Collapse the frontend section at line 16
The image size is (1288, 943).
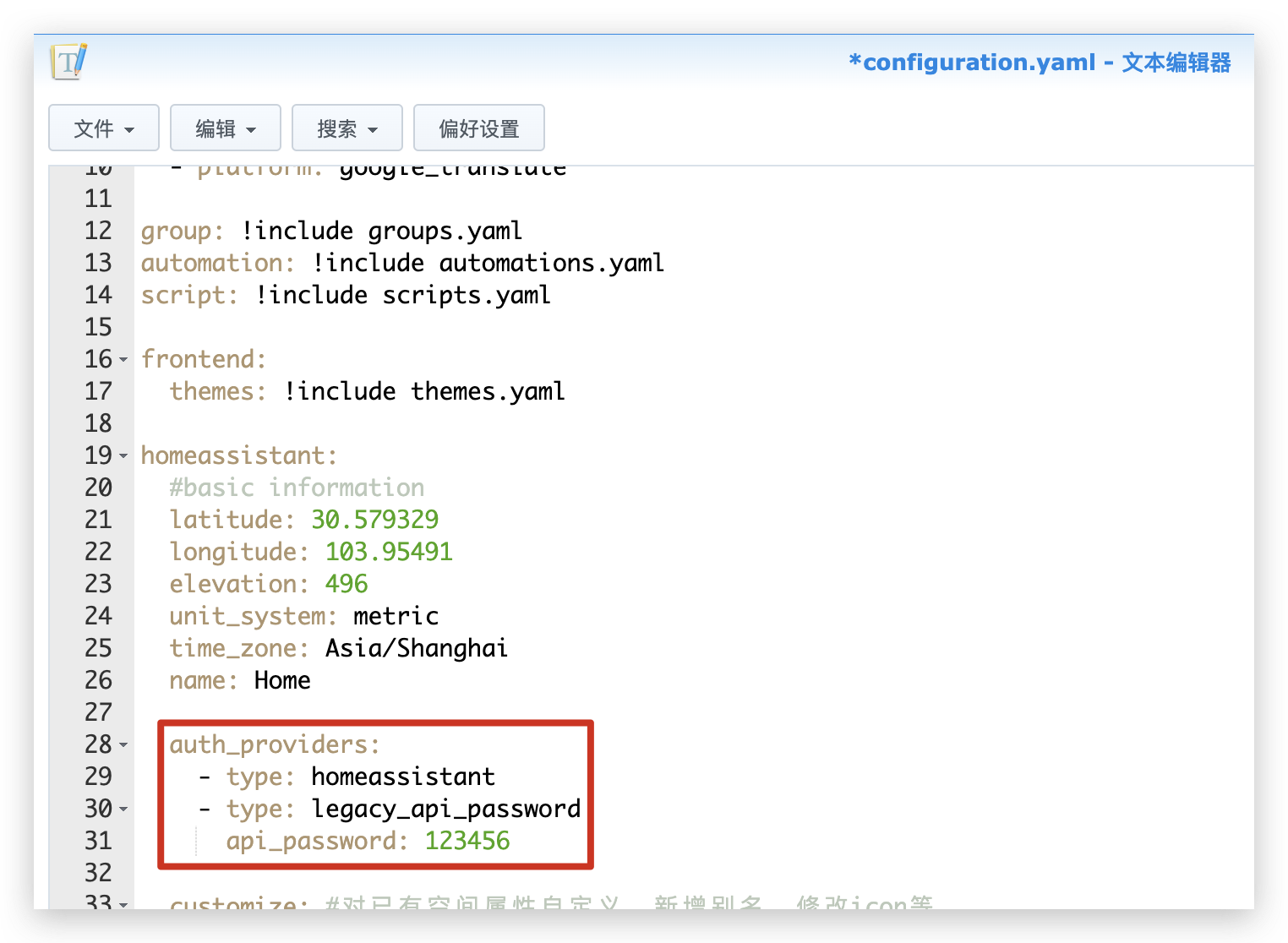123,359
